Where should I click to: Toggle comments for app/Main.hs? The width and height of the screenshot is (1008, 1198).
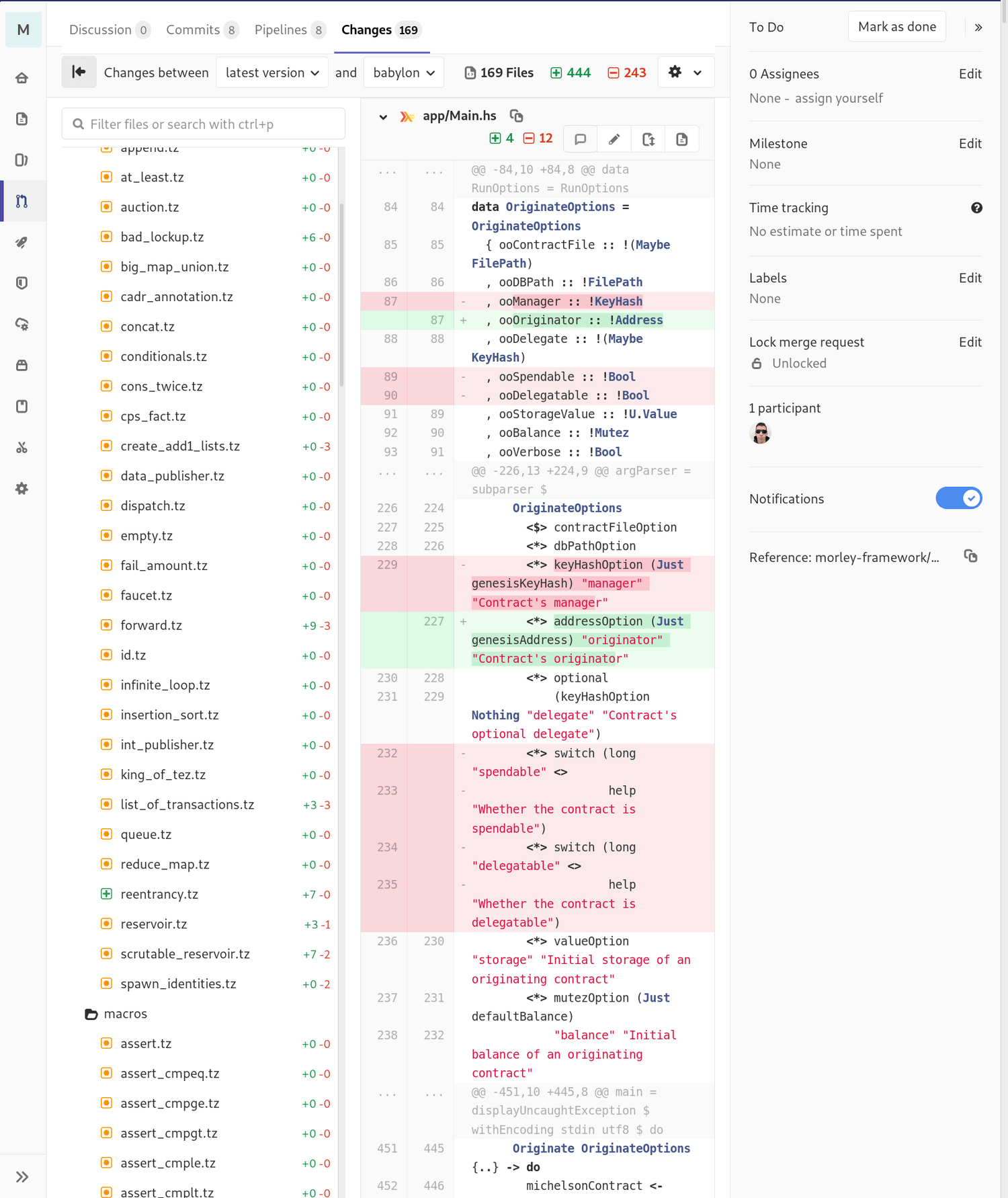click(x=581, y=139)
